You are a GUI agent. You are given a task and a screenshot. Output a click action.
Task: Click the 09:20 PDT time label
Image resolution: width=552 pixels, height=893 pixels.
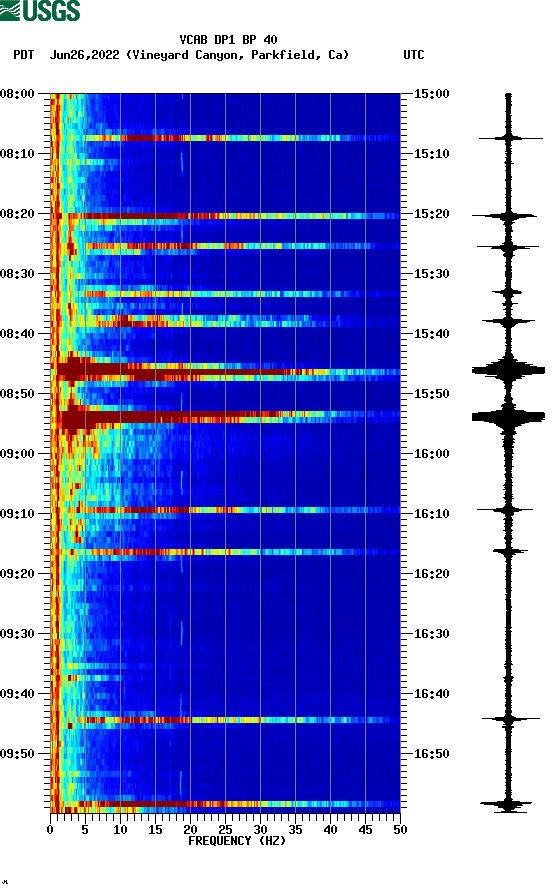[18, 574]
